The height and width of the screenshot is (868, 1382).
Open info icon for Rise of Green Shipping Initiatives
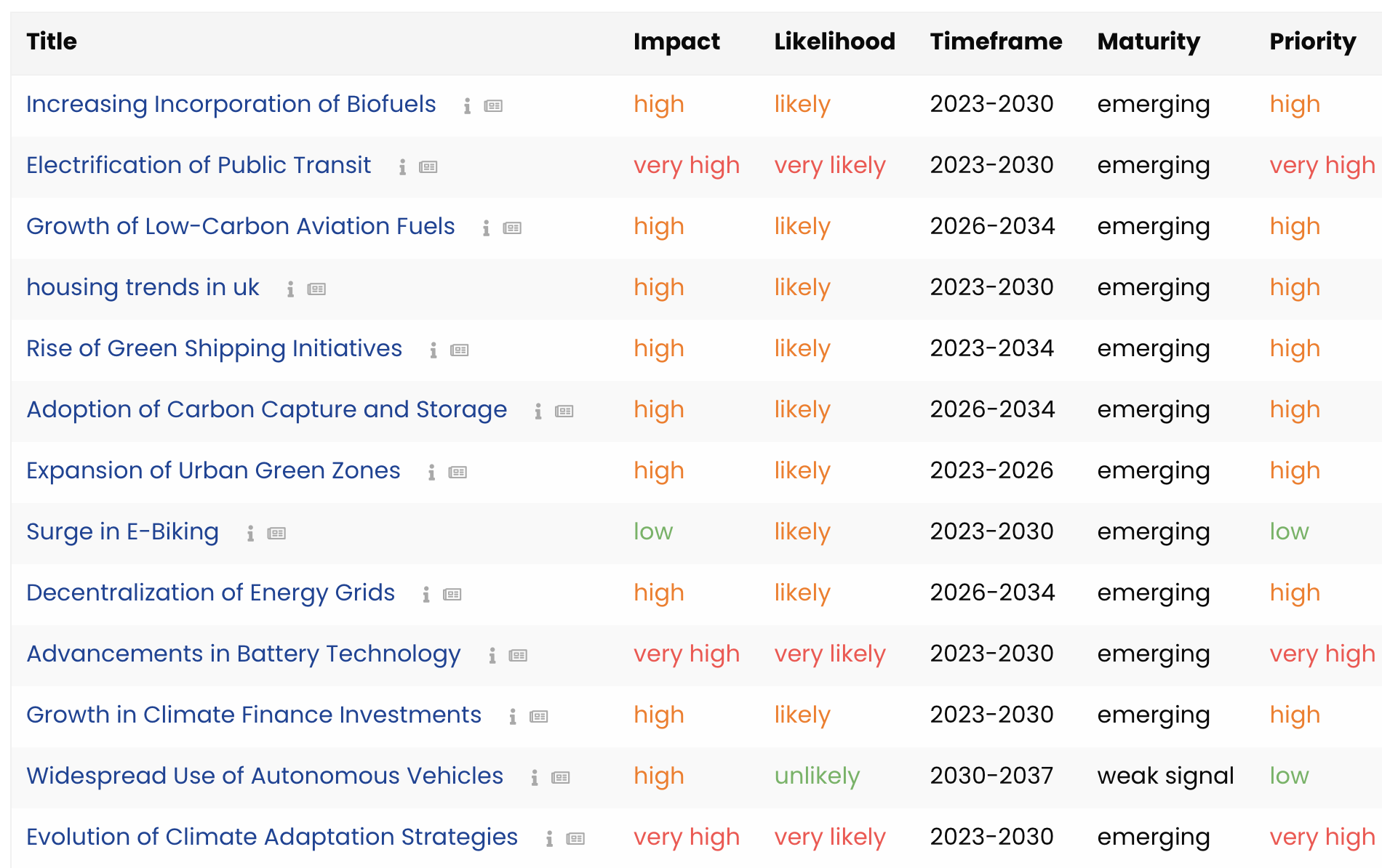tap(433, 350)
